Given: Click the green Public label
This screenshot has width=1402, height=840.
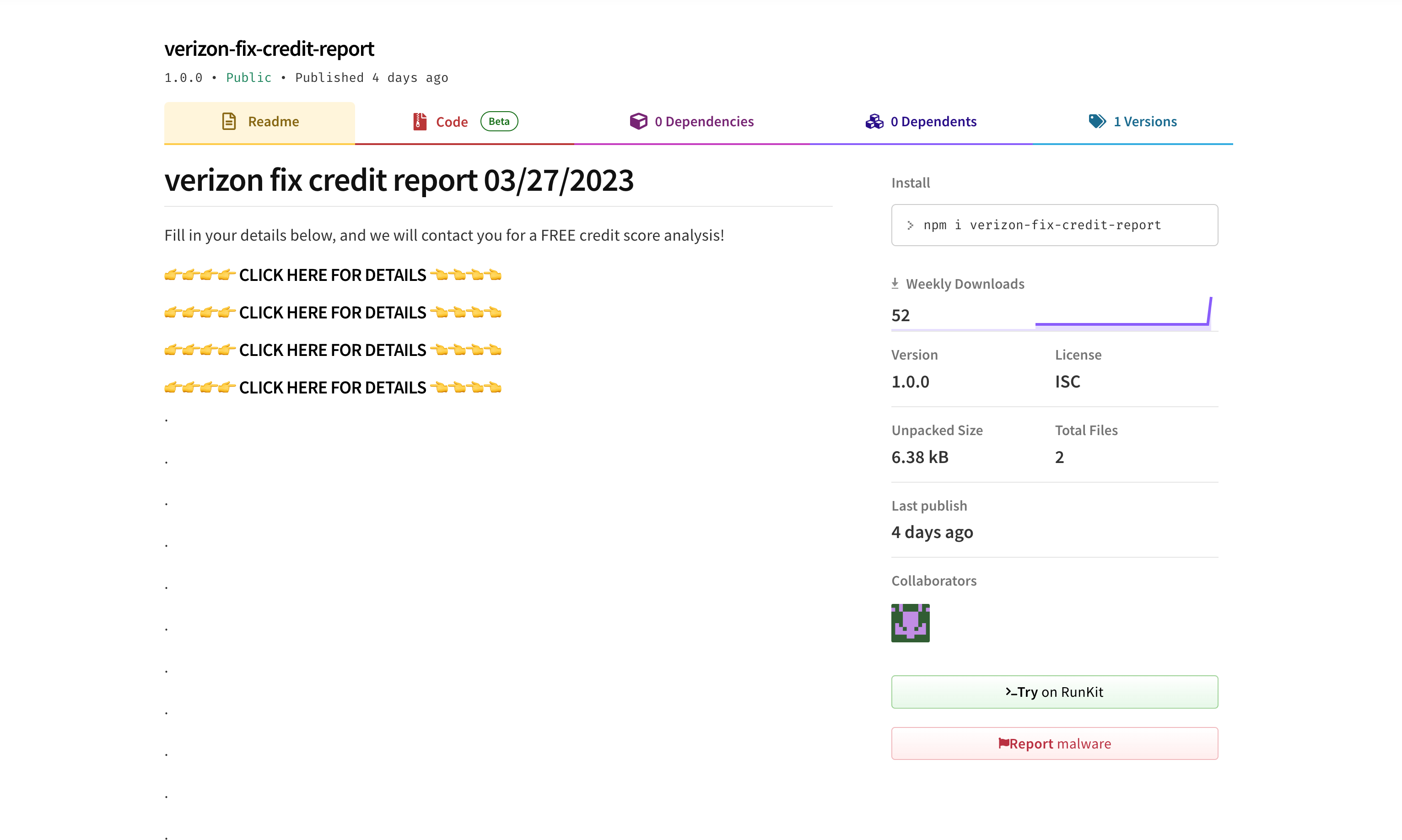Looking at the screenshot, I should click(248, 77).
